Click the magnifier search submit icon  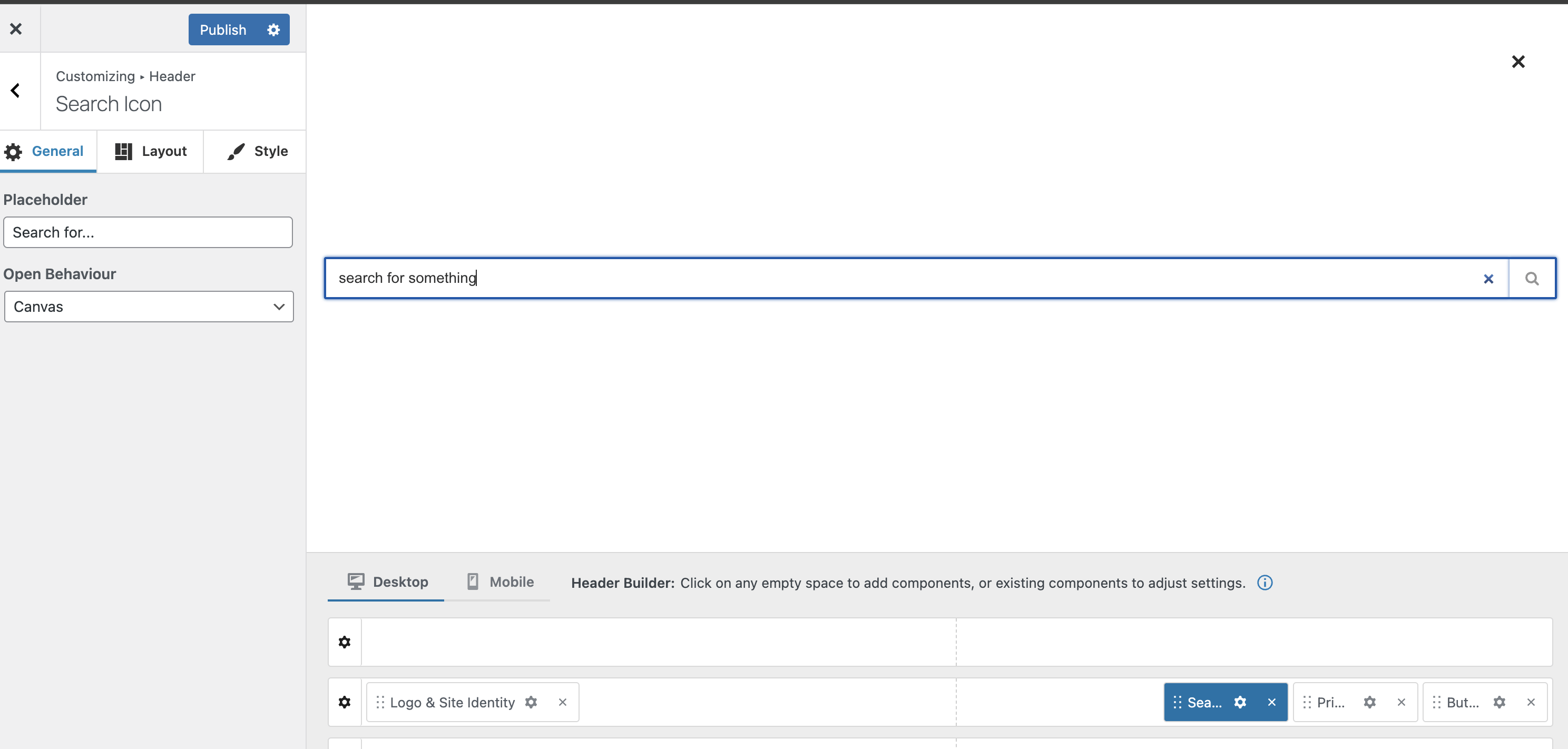[x=1532, y=279]
